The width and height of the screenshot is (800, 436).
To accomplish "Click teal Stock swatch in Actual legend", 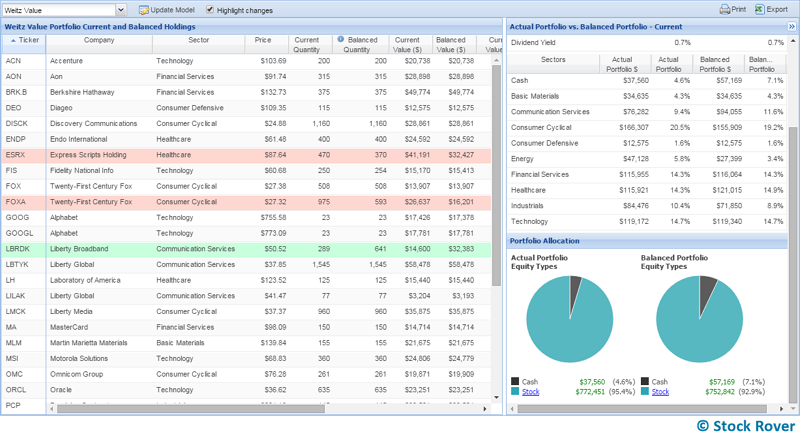I will coord(515,392).
